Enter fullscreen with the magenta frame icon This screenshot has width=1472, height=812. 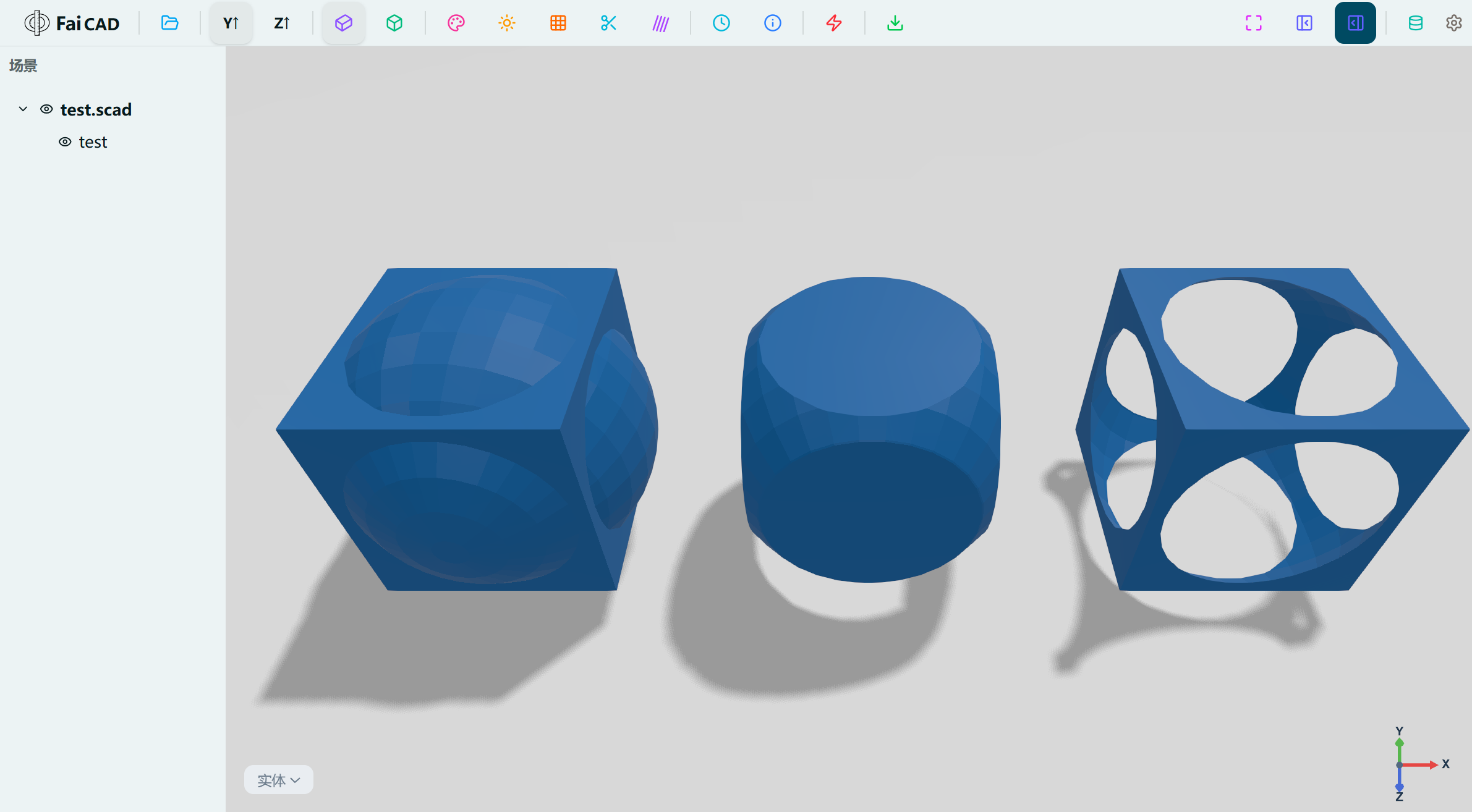click(1254, 23)
